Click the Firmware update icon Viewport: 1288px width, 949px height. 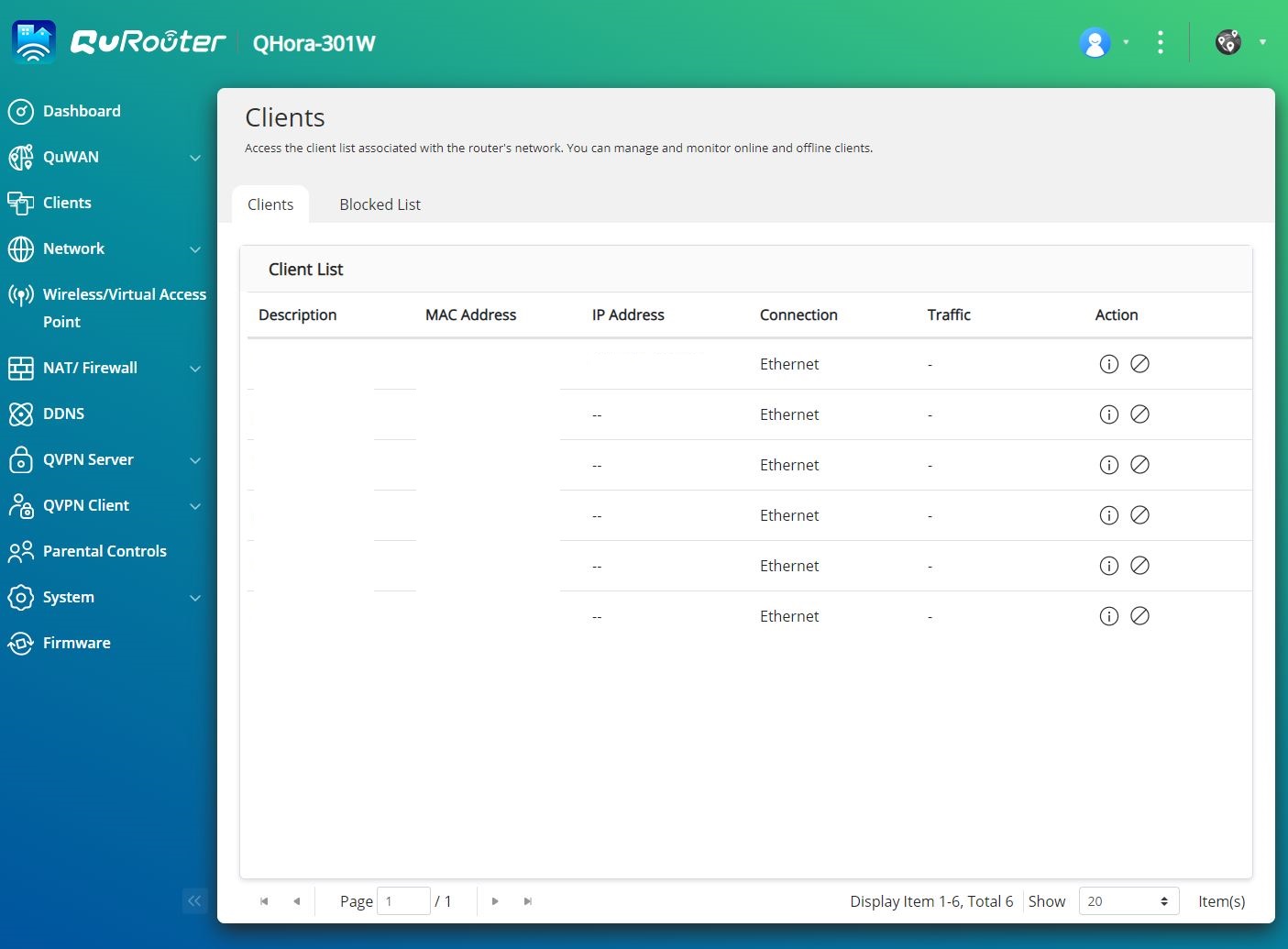coord(20,644)
